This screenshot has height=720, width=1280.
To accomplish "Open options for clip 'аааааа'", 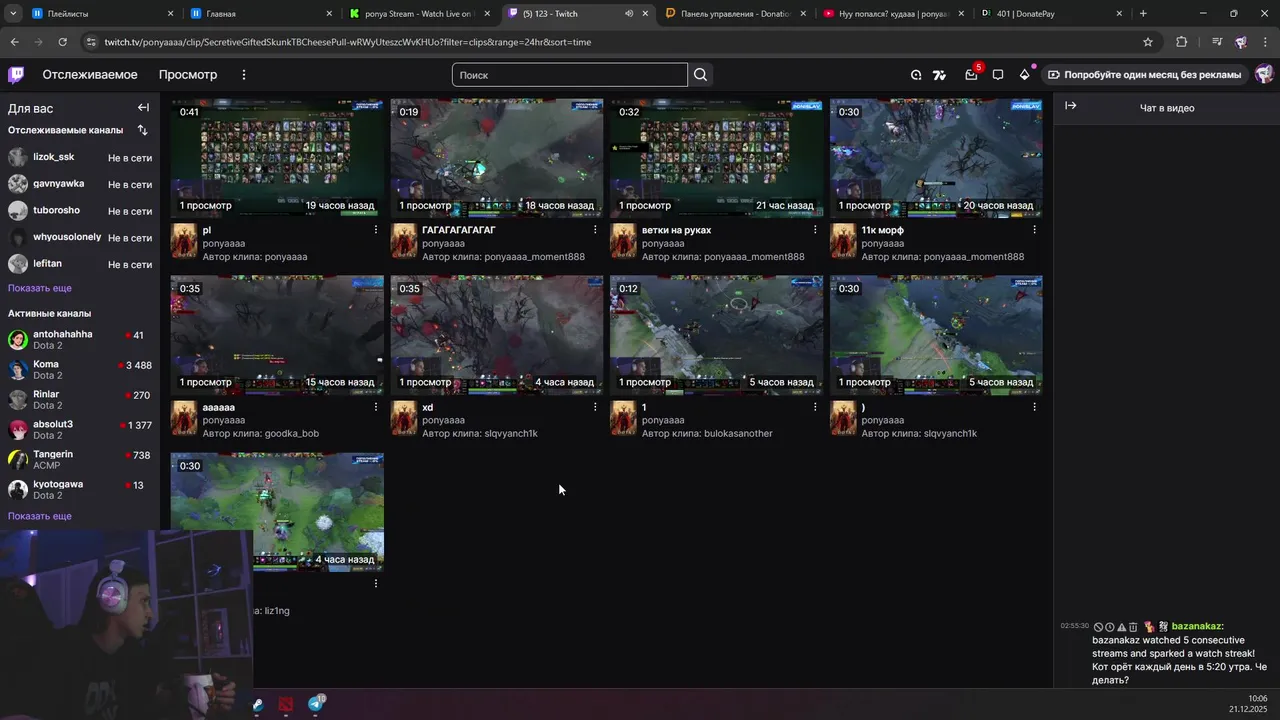I will [x=376, y=407].
